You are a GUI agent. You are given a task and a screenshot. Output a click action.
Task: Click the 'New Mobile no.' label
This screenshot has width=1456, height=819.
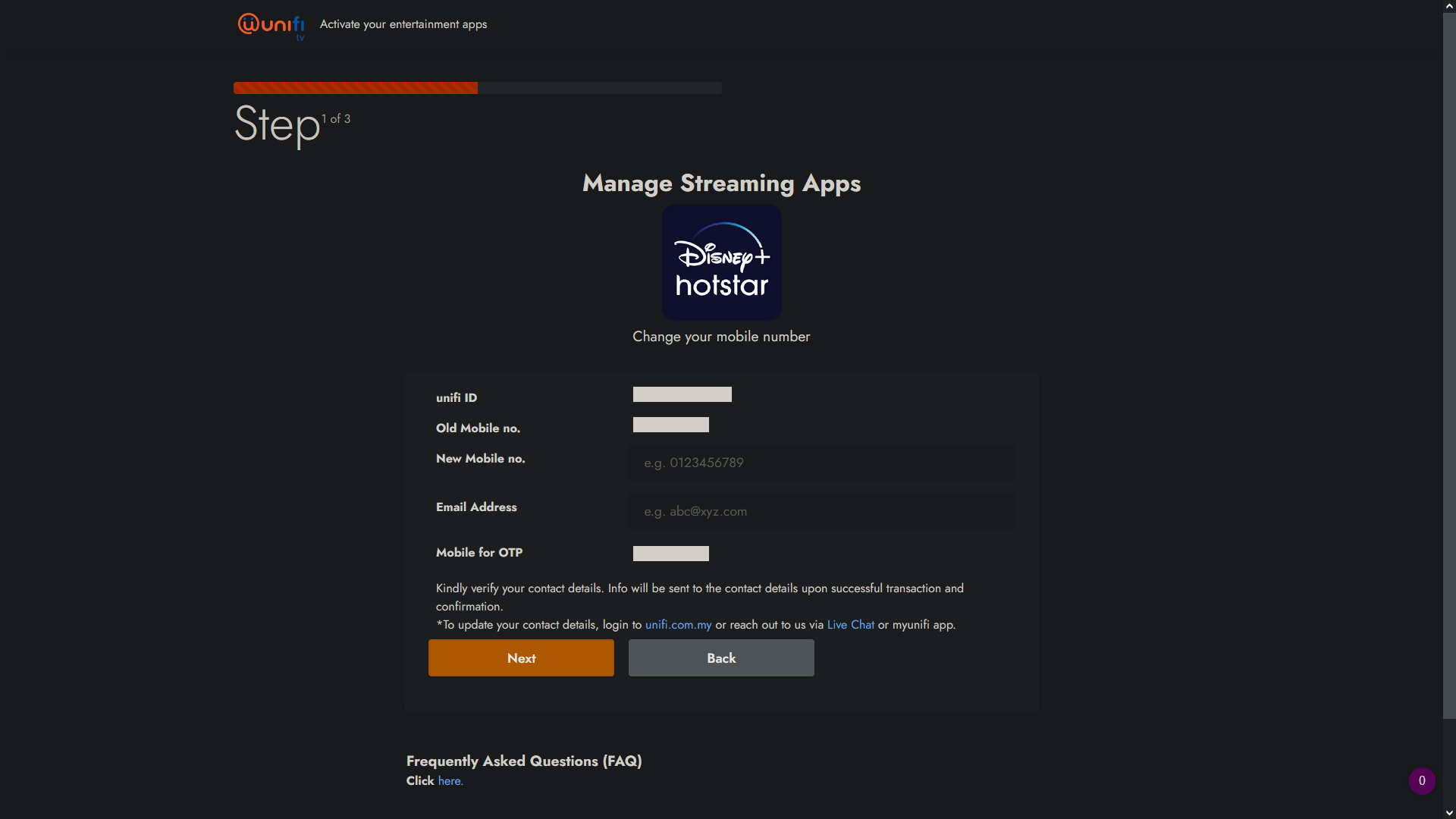(x=481, y=459)
